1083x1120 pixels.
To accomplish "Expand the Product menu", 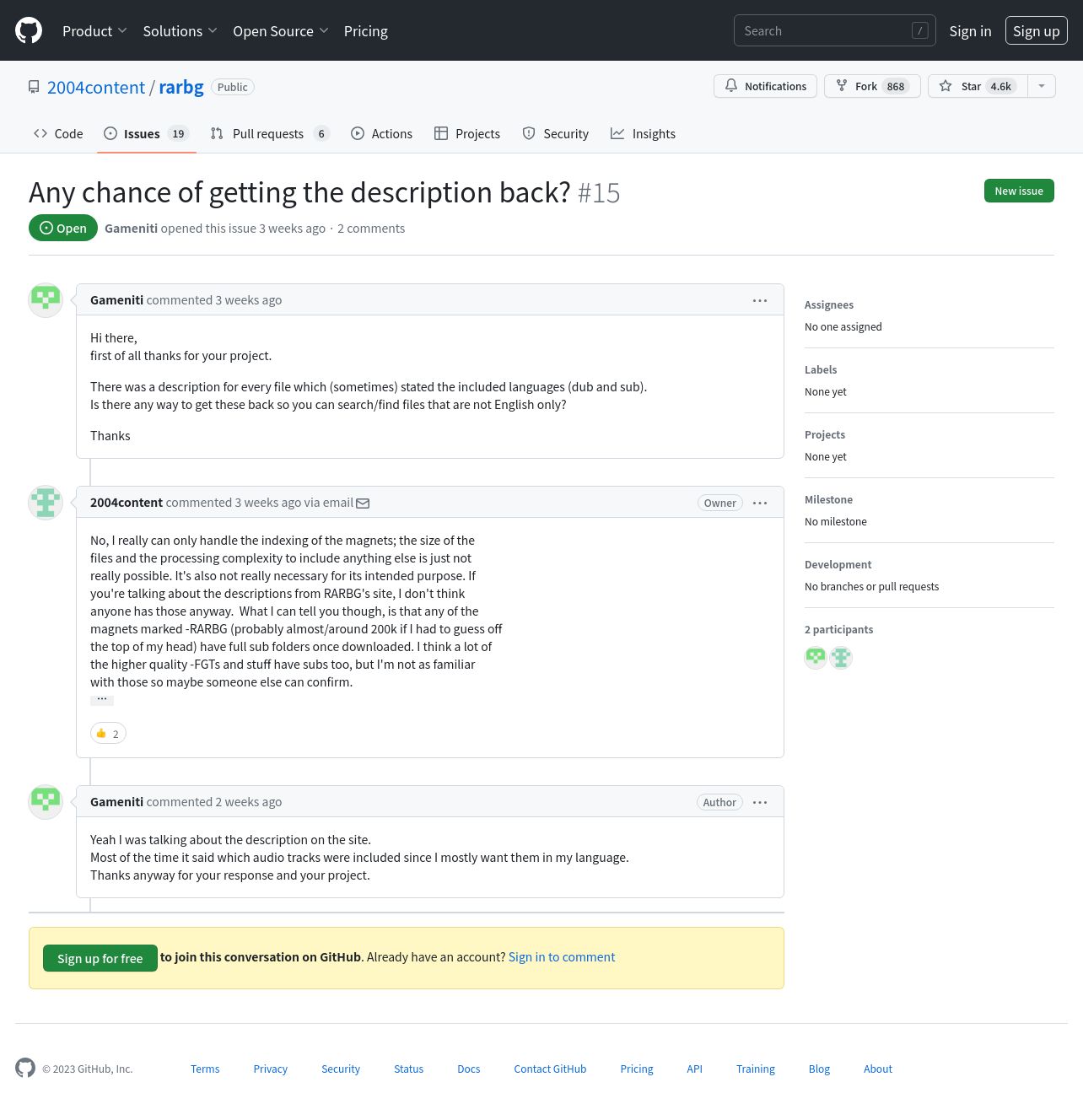I will [x=94, y=31].
